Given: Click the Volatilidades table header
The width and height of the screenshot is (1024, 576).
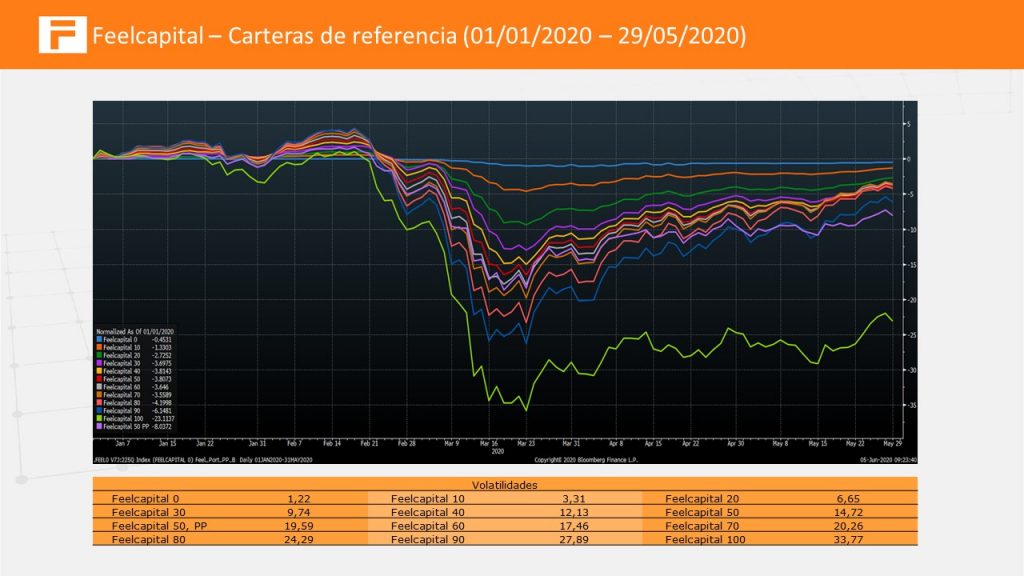Looking at the screenshot, I should (x=505, y=485).
